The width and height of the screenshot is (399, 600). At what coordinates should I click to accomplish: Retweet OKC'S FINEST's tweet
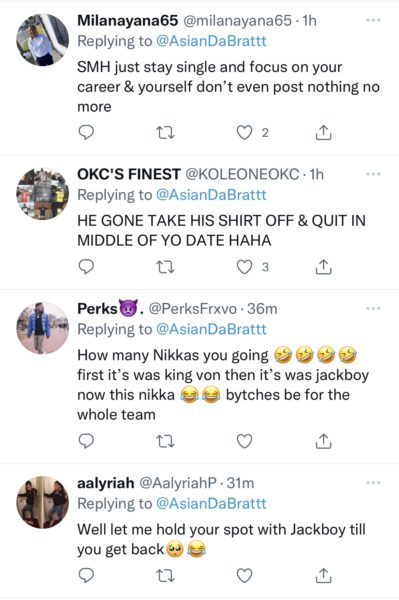click(x=166, y=267)
